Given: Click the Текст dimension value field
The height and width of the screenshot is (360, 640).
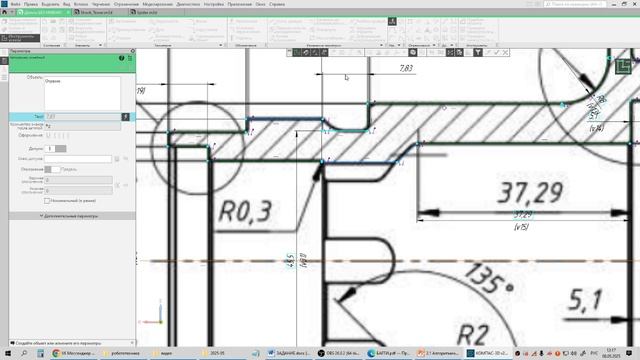Looking at the screenshot, I should tap(83, 117).
